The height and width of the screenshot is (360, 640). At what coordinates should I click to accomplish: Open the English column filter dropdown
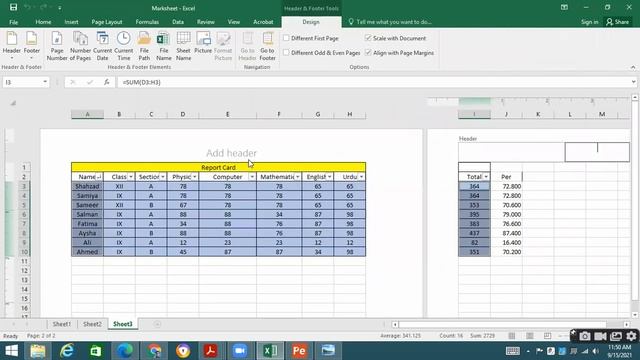click(x=329, y=177)
